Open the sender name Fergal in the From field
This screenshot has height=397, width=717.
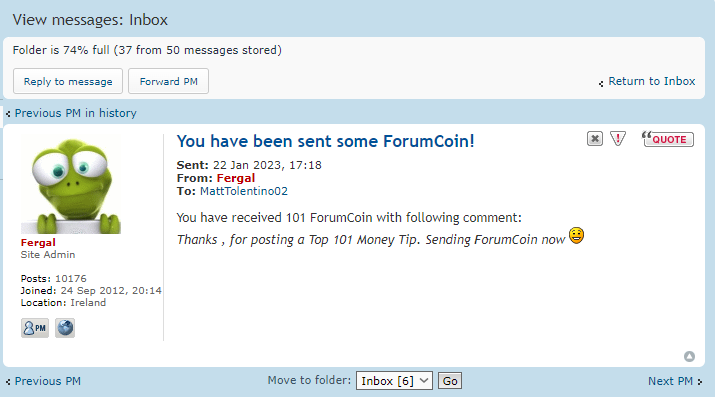pyautogui.click(x=235, y=178)
